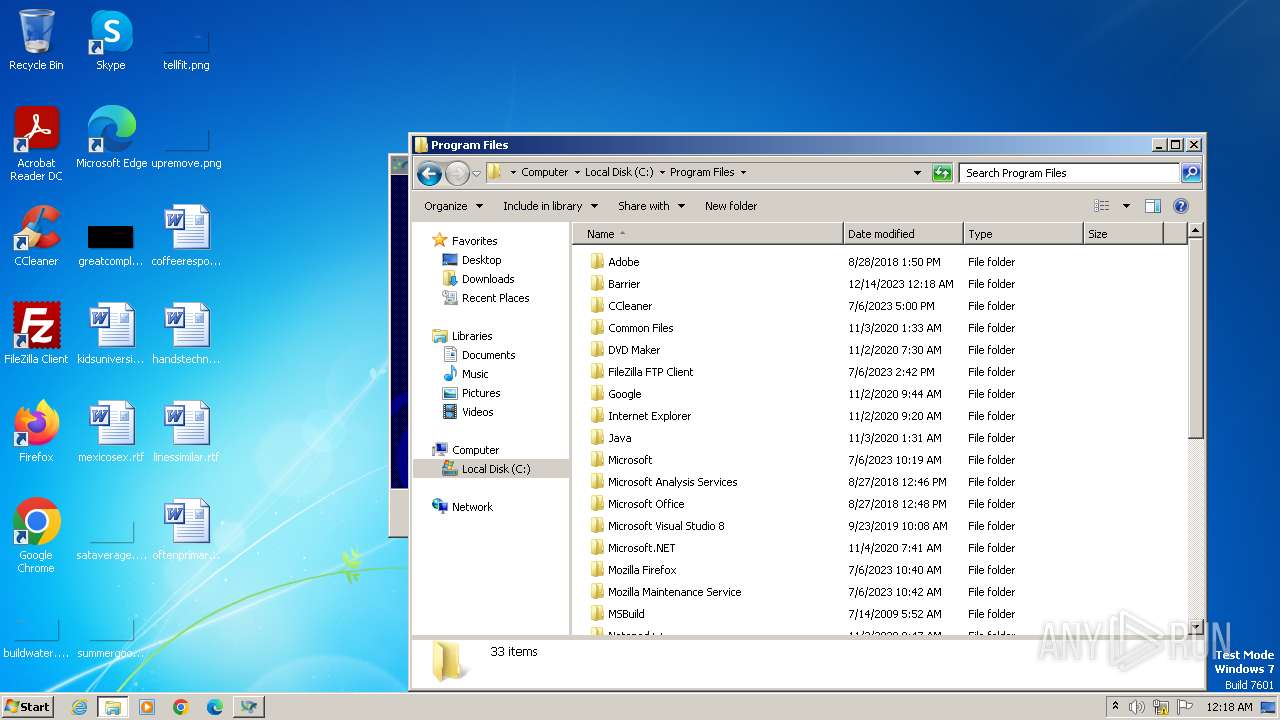Open the Share with menu
Screen dimensions: 1280x720
click(x=651, y=206)
